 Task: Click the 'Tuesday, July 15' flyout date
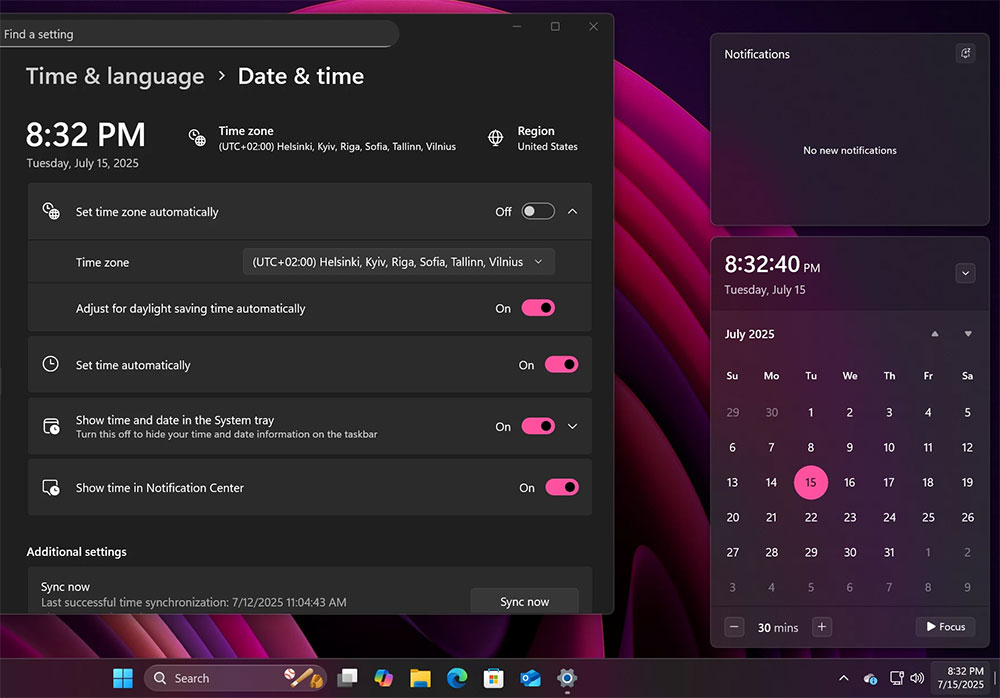pyautogui.click(x=765, y=290)
